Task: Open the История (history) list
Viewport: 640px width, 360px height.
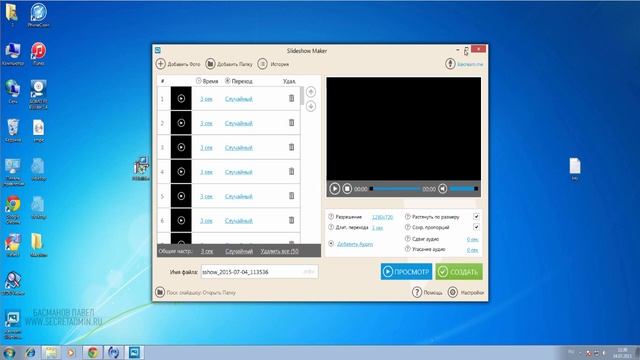Action: point(273,64)
